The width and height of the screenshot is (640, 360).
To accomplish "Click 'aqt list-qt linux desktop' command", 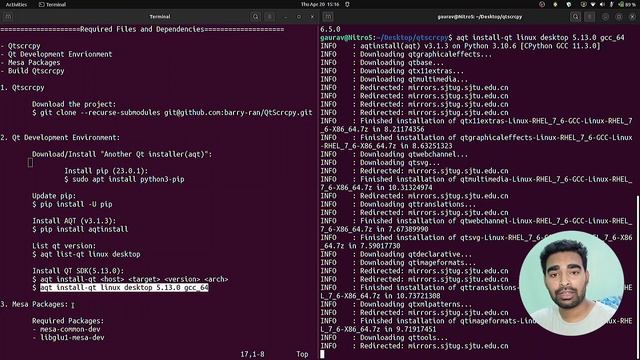I will click(x=86, y=254).
